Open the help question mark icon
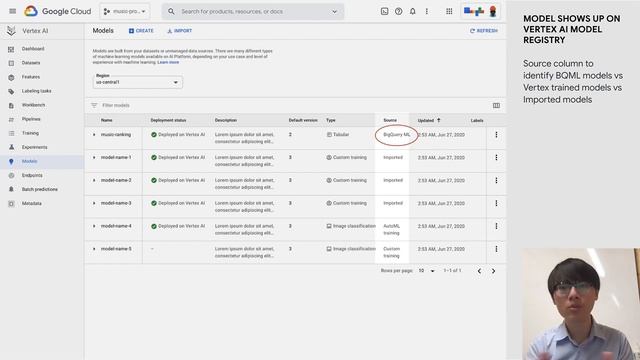 398,11
